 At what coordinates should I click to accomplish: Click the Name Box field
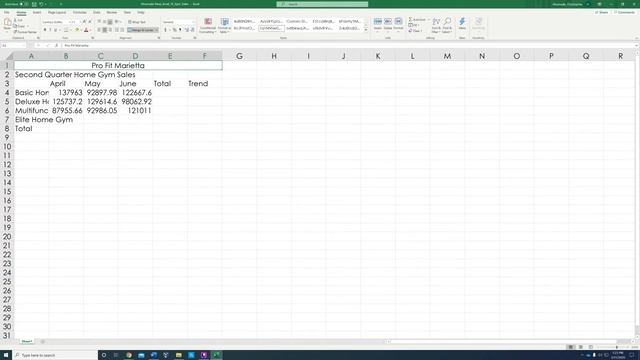(x=13, y=46)
